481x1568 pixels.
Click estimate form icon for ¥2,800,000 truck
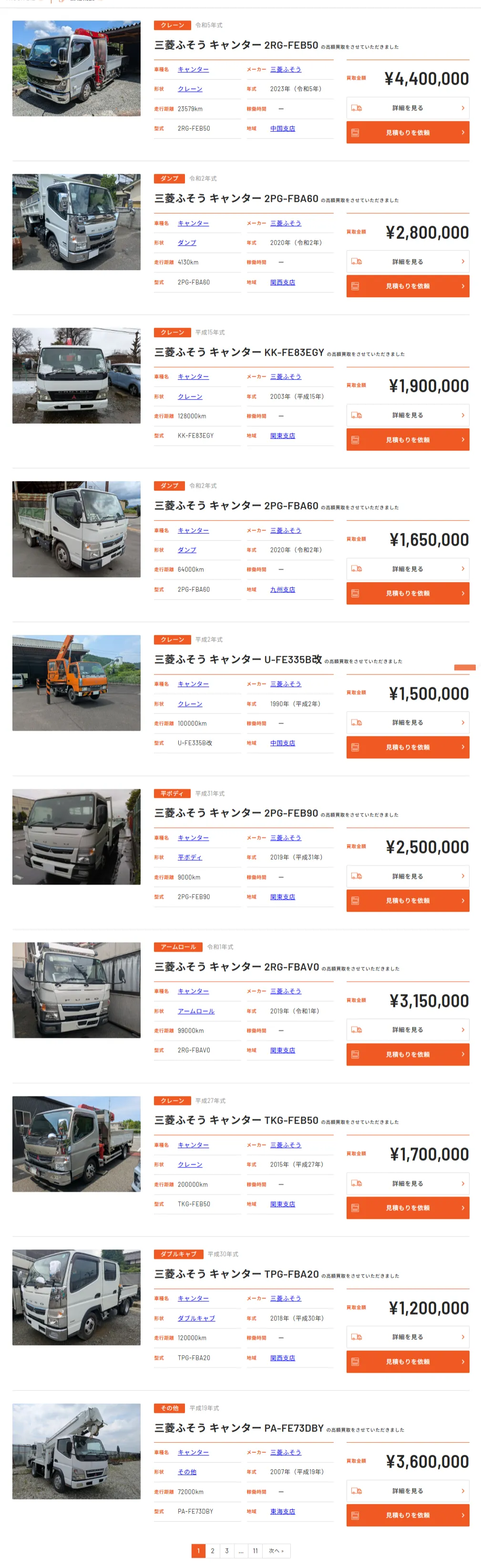[355, 286]
